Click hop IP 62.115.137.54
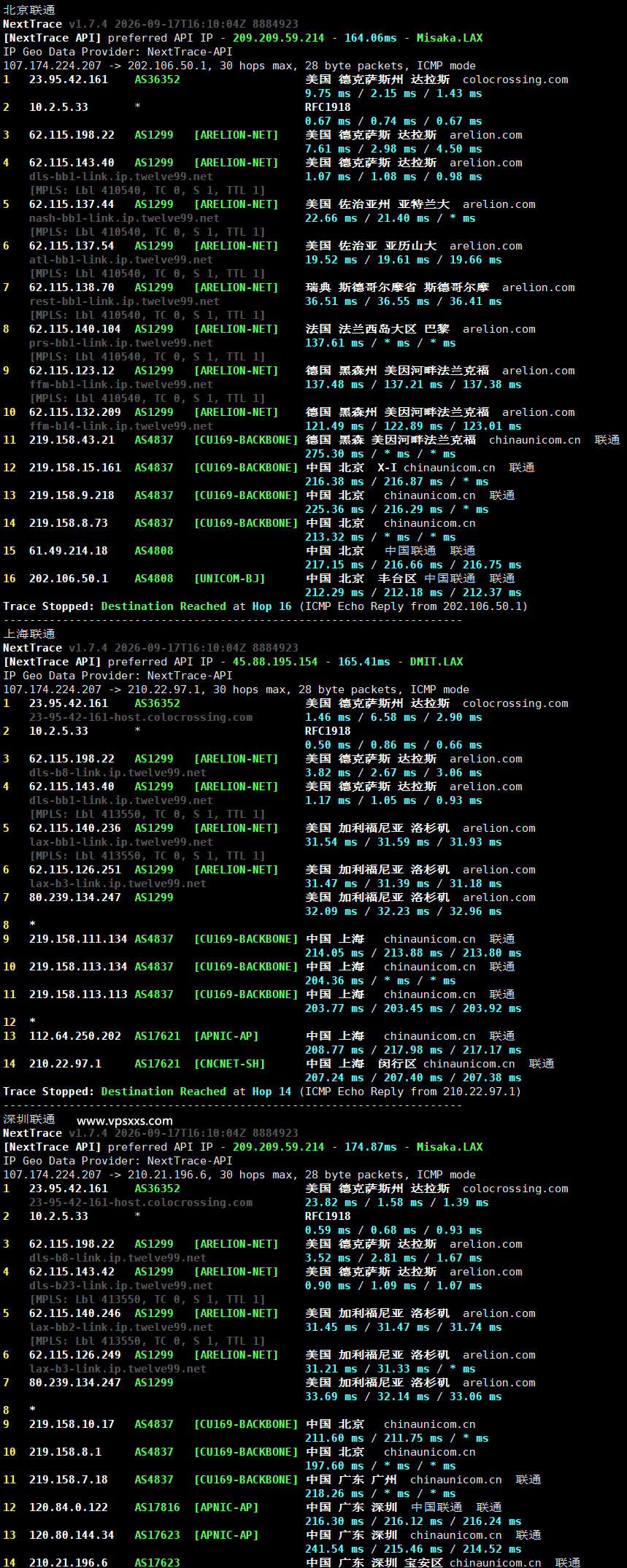 pyautogui.click(x=72, y=246)
